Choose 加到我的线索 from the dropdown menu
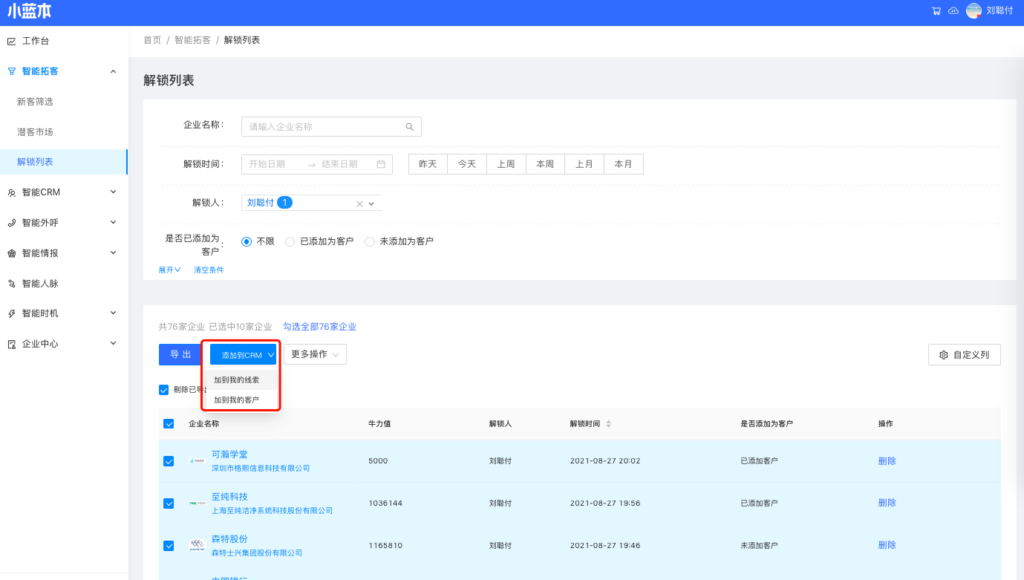Screen dimensions: 1024x580 [236, 380]
